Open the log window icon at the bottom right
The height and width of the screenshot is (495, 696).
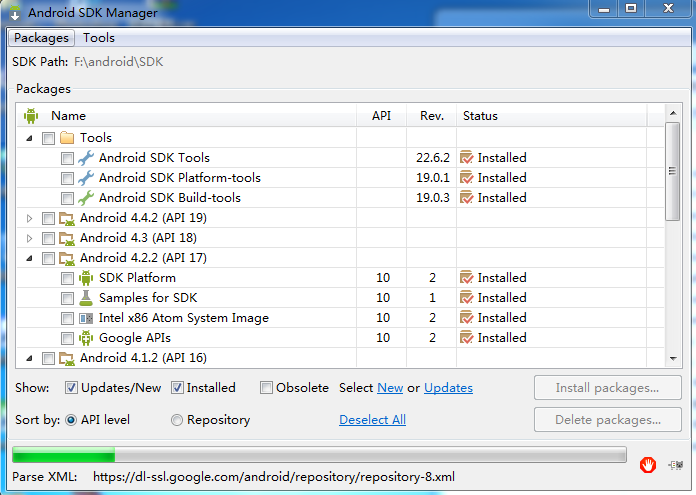coord(676,465)
